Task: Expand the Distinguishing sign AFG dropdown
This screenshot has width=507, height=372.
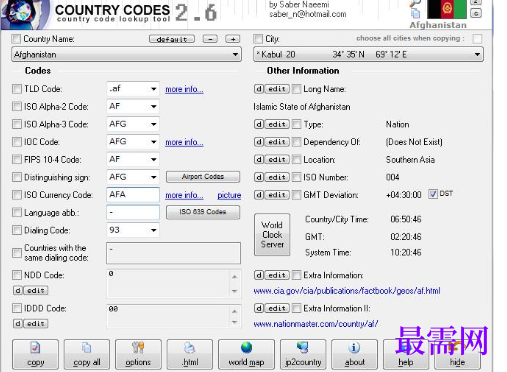Action: tap(153, 177)
